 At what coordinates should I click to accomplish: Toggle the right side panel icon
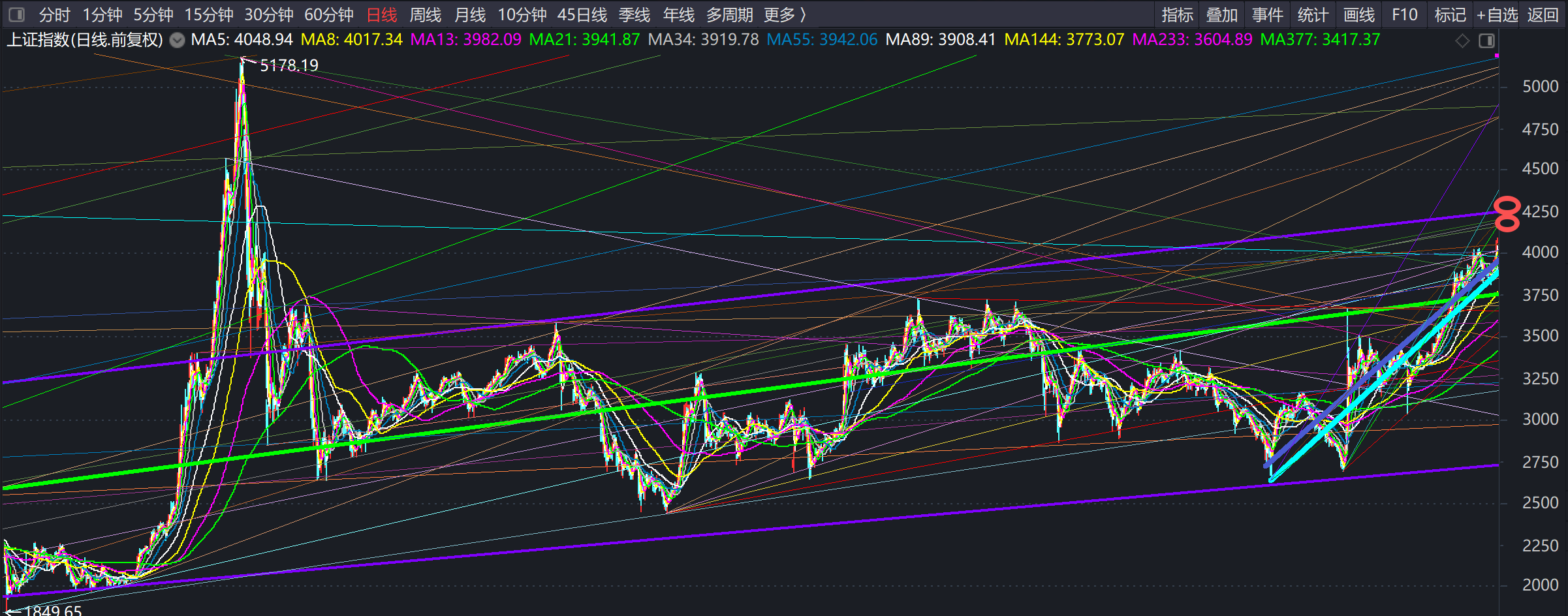pos(1486,40)
